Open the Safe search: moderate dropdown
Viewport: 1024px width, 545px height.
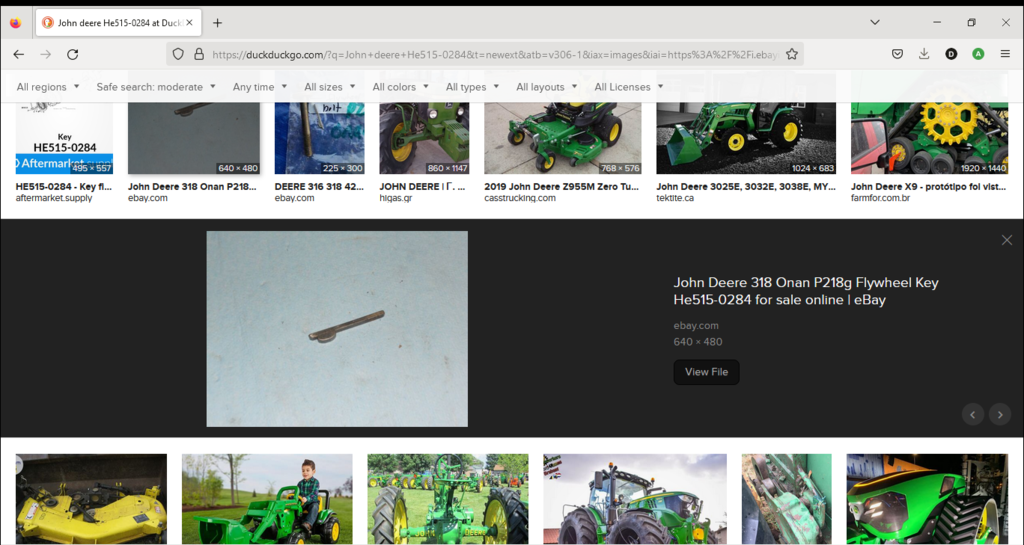(x=155, y=87)
